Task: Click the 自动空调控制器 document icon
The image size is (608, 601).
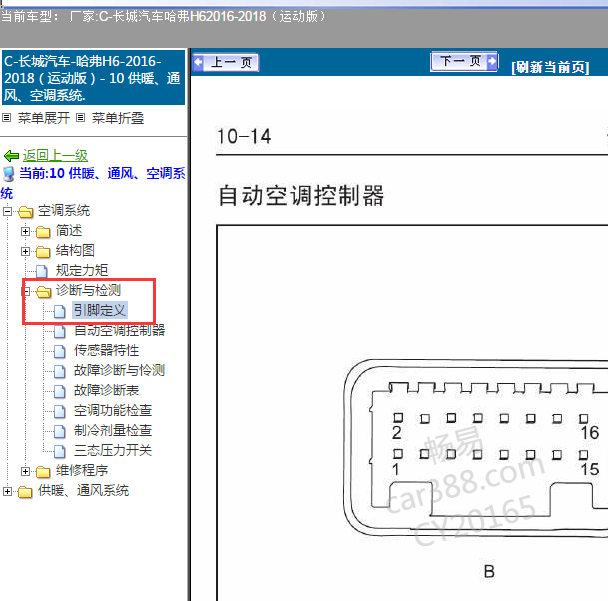Action: coord(59,332)
